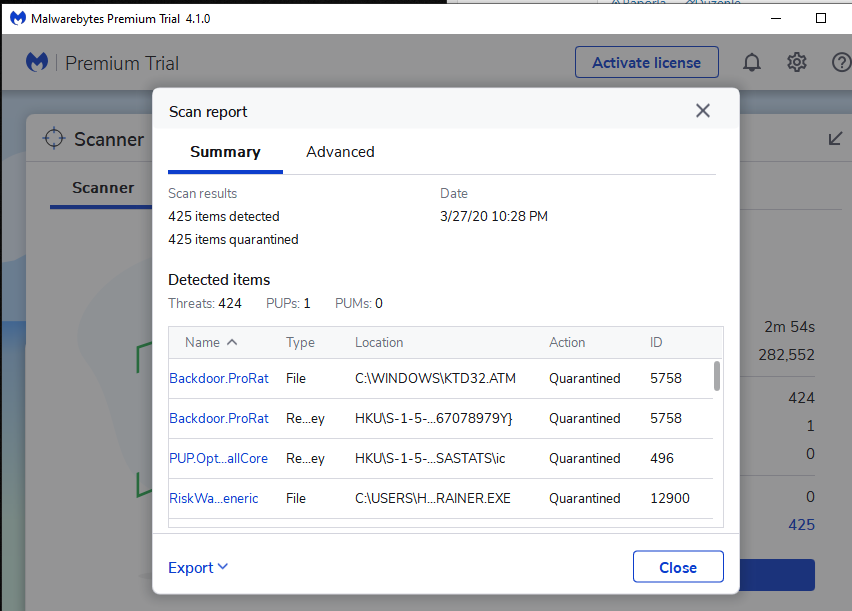852x611 pixels.
Task: Click Quarantined status in RiskWa...eneric row
Action: click(585, 498)
